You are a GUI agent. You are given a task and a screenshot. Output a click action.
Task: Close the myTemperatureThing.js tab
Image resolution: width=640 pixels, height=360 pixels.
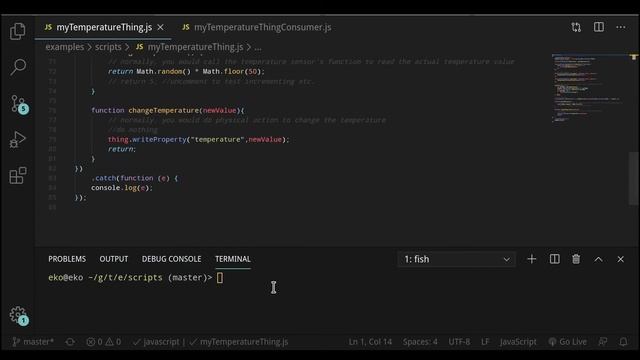160,27
